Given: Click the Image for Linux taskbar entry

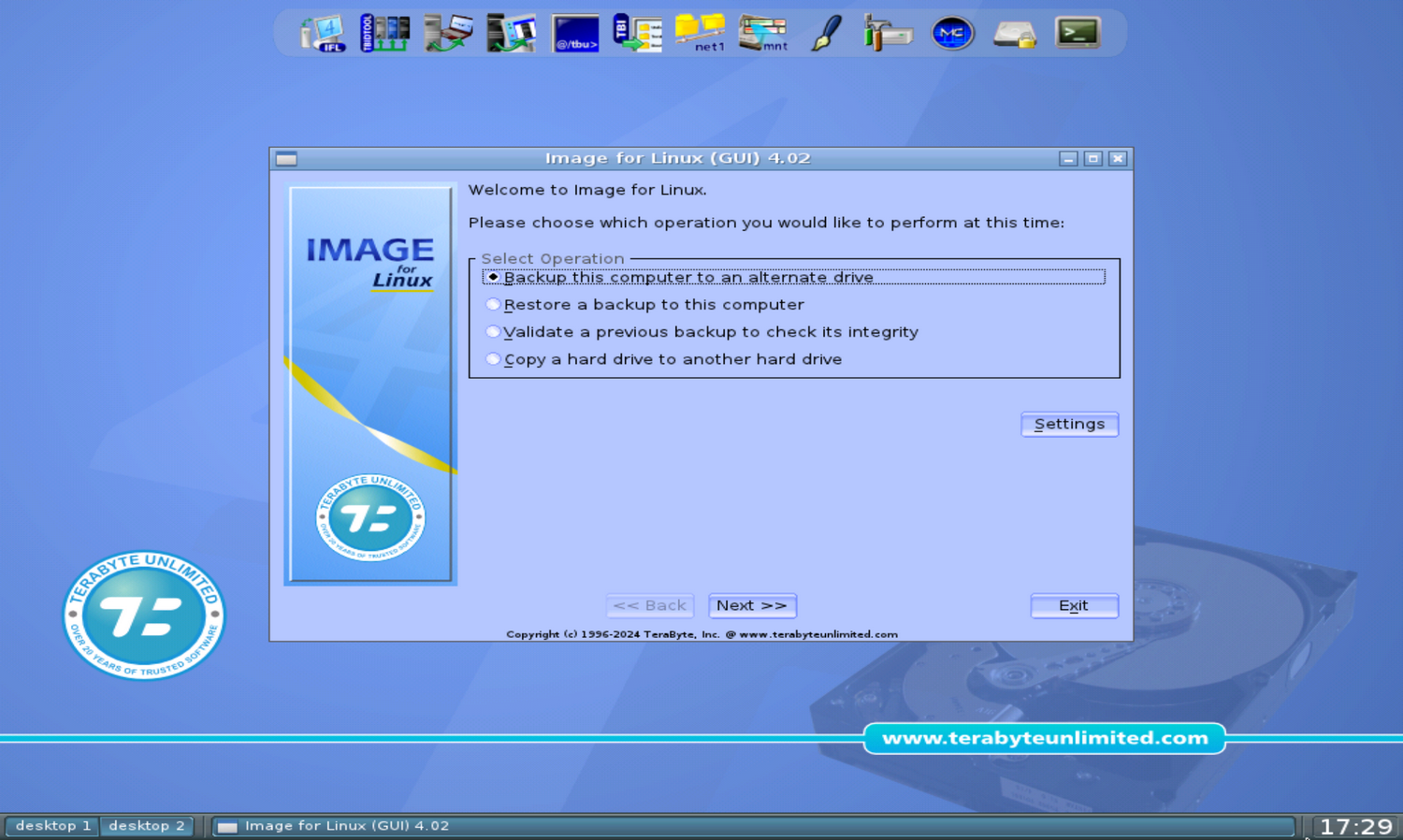Looking at the screenshot, I should 753,826.
